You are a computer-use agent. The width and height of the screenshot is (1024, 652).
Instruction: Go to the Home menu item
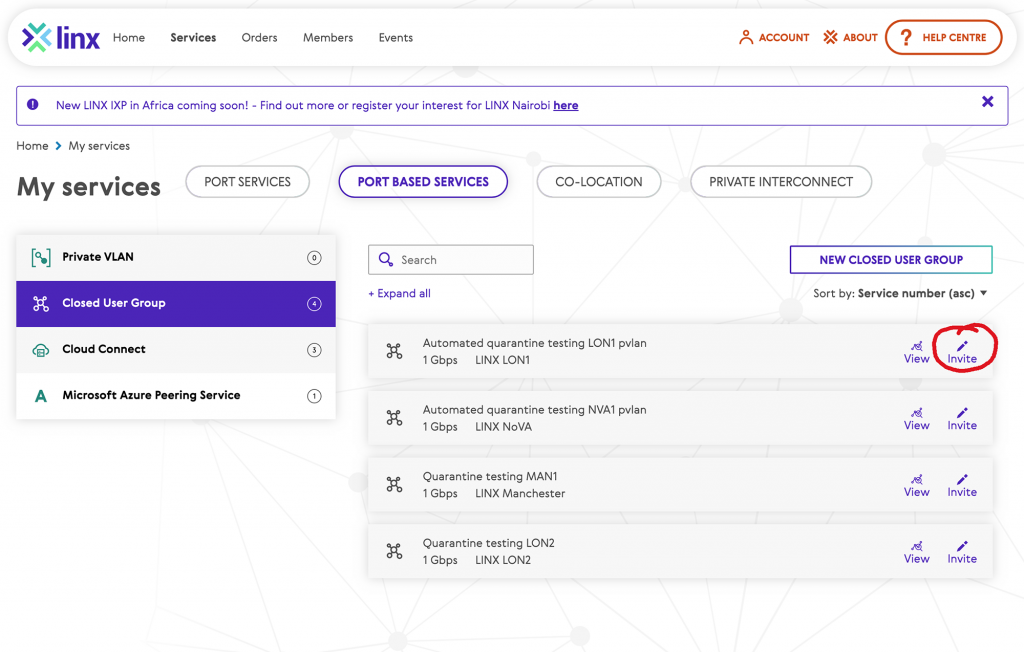click(129, 37)
